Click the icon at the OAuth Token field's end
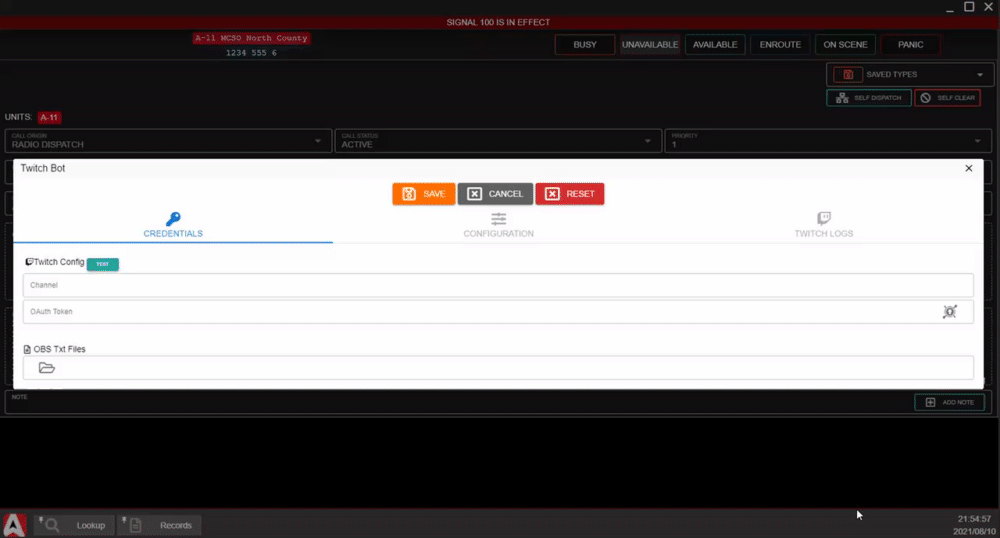This screenshot has width=1000, height=538. 950,312
